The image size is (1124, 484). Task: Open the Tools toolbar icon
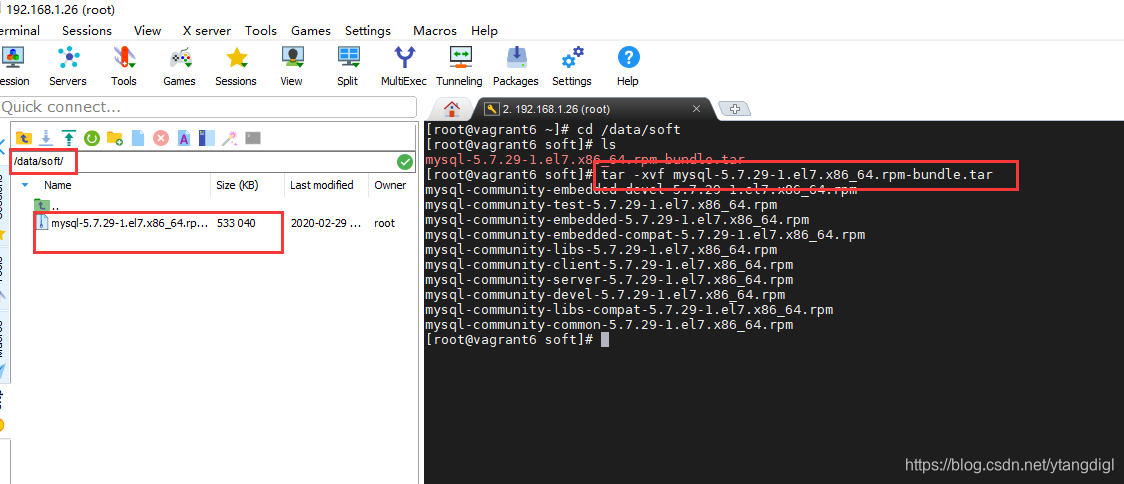pos(124,65)
